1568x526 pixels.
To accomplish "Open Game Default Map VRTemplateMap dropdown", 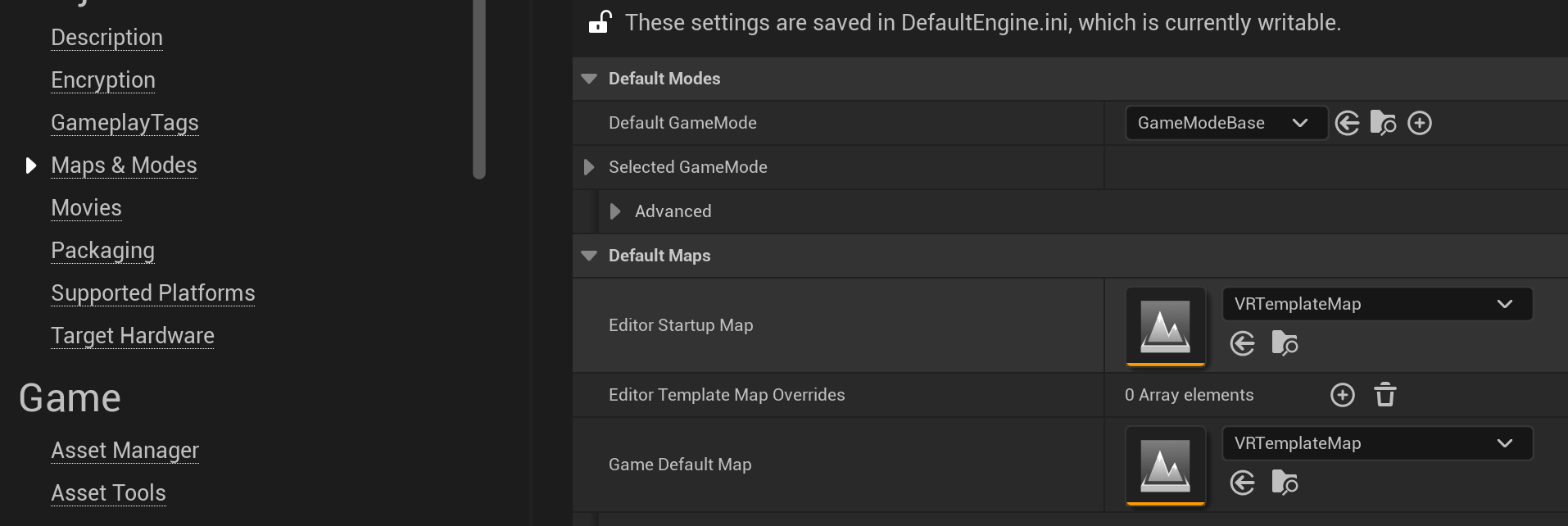I will click(1376, 443).
